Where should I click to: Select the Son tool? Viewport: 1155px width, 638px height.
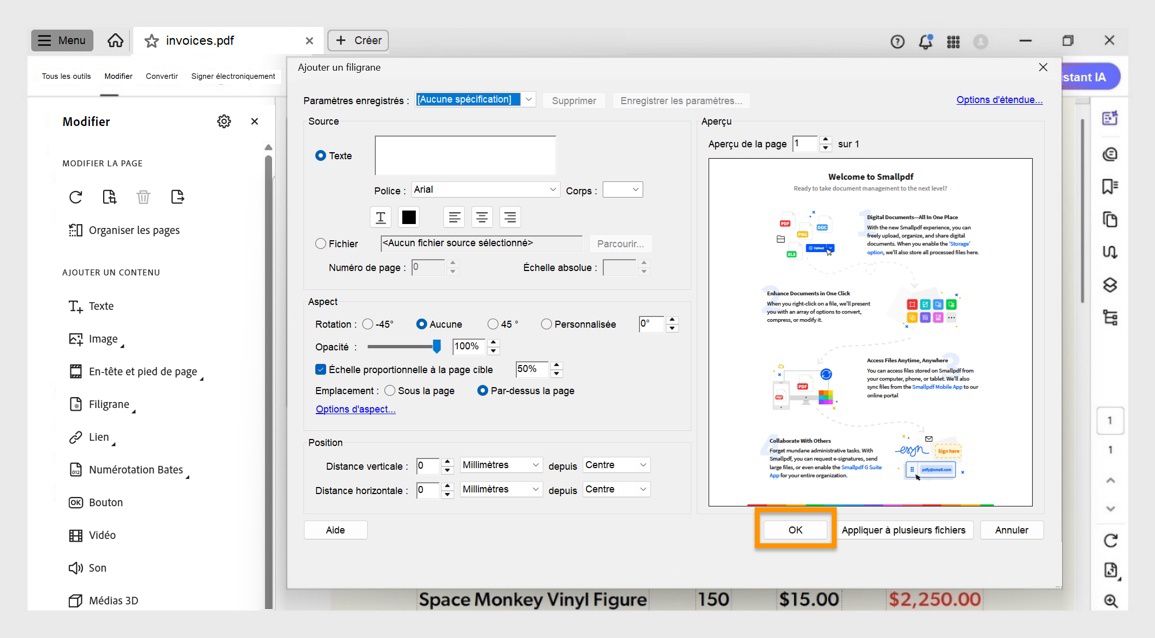88,568
